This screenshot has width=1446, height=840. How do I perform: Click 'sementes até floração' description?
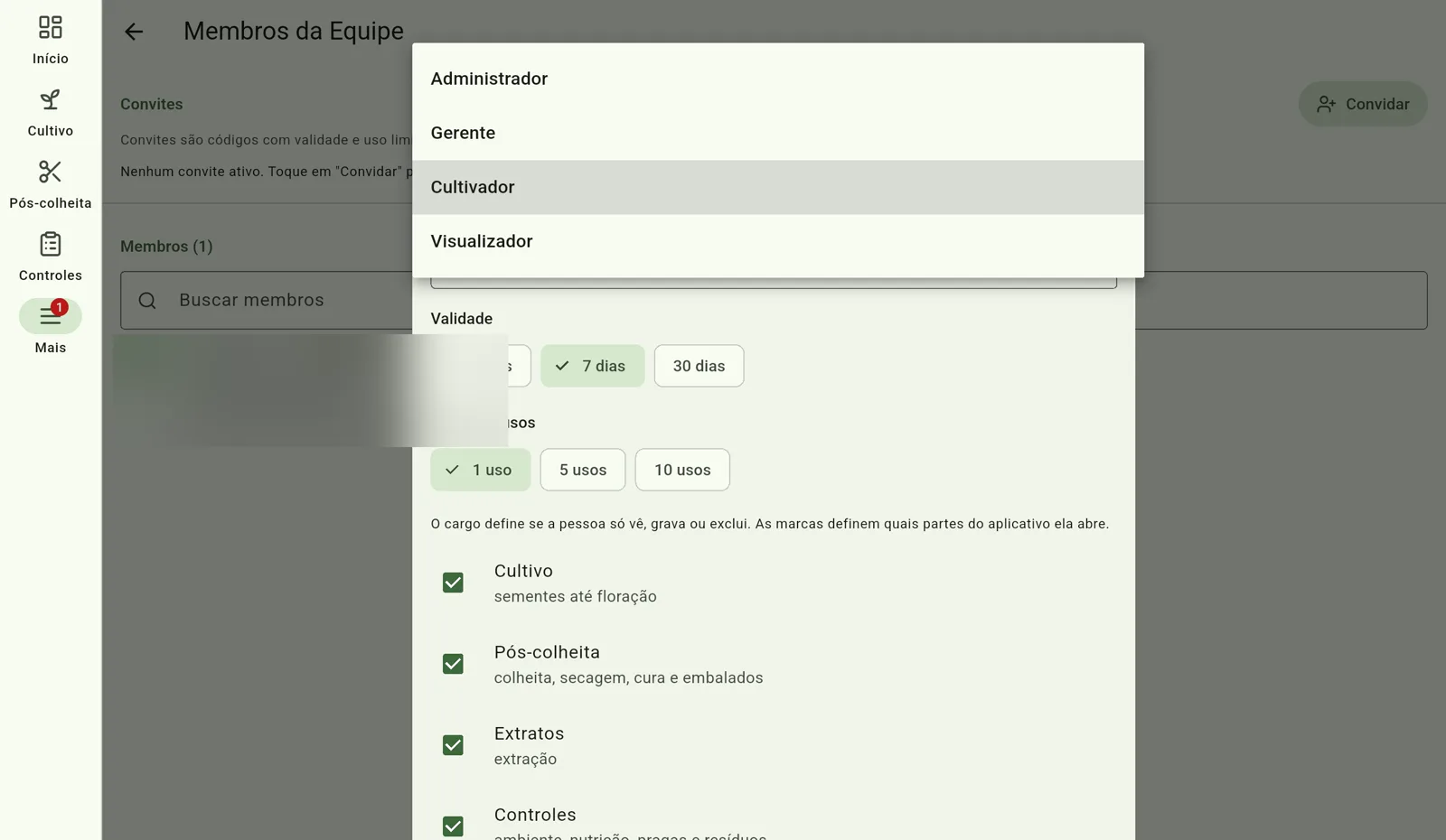(576, 596)
